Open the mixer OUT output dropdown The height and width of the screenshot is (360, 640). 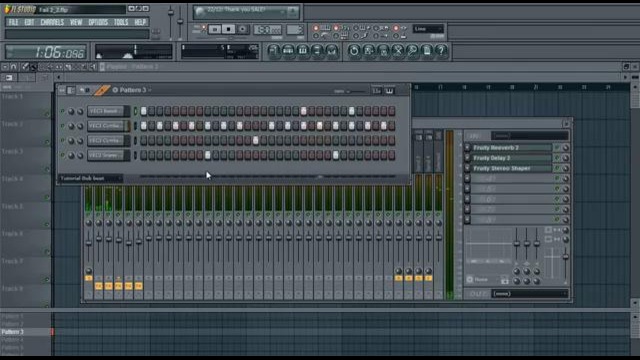tap(529, 294)
